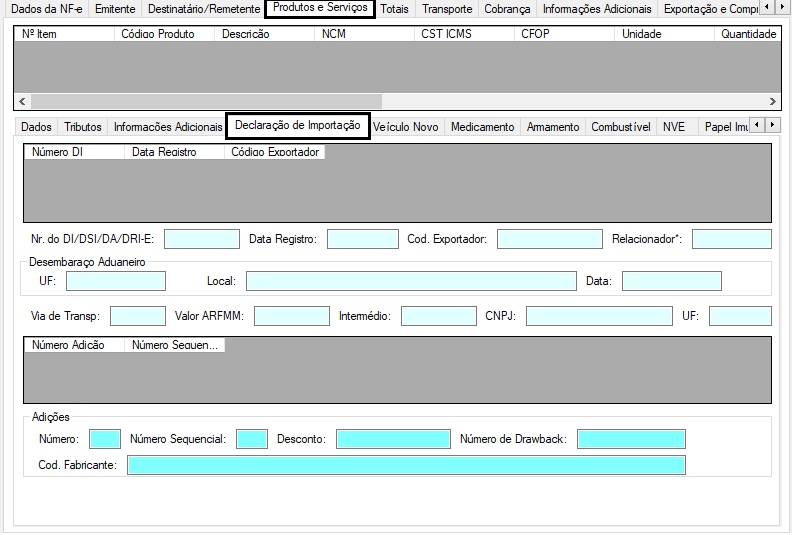Image resolution: width=792 pixels, height=535 pixels.
Task: Click the Desembaraço Local field
Action: point(411,281)
